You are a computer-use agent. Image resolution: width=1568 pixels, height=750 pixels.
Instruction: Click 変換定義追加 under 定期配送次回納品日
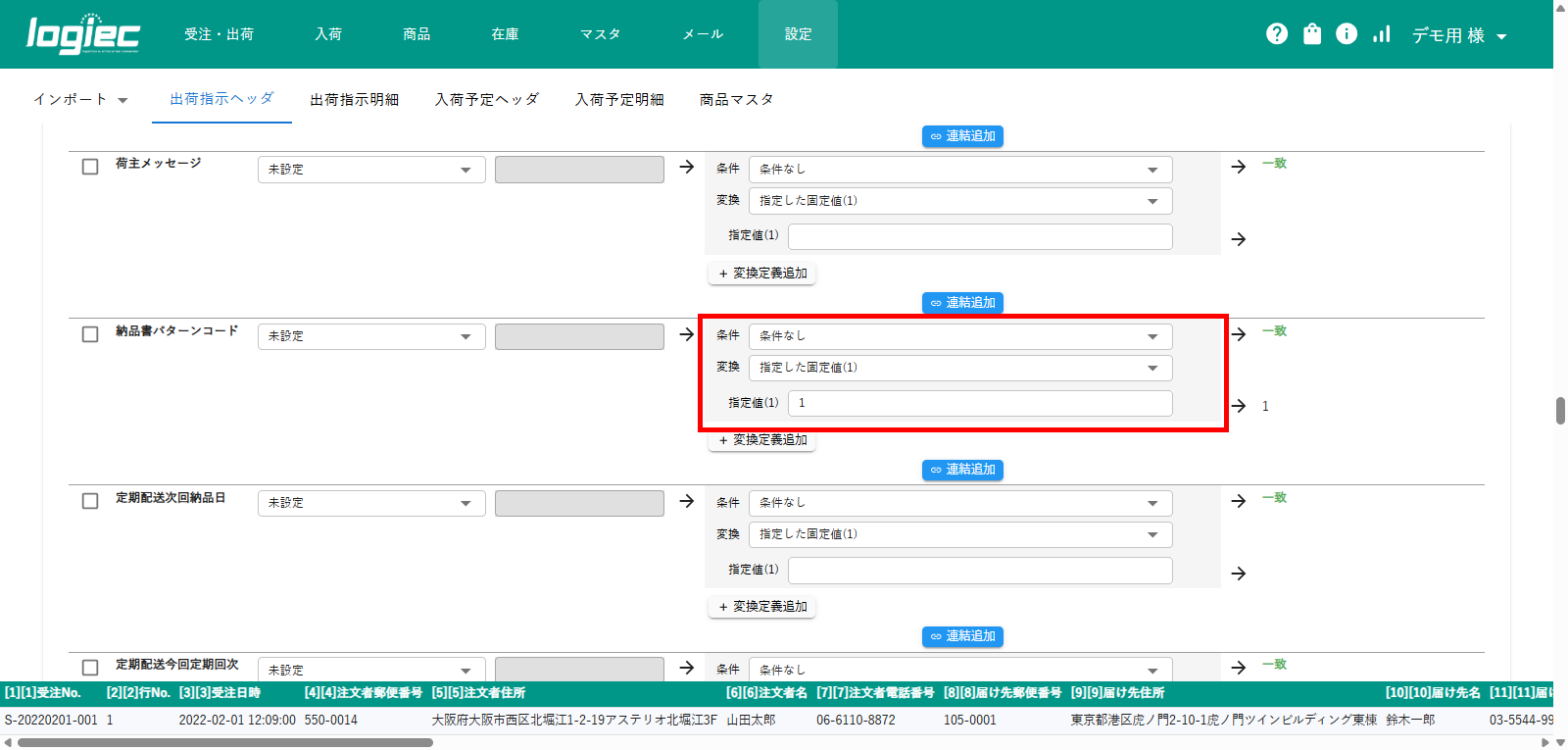click(762, 607)
